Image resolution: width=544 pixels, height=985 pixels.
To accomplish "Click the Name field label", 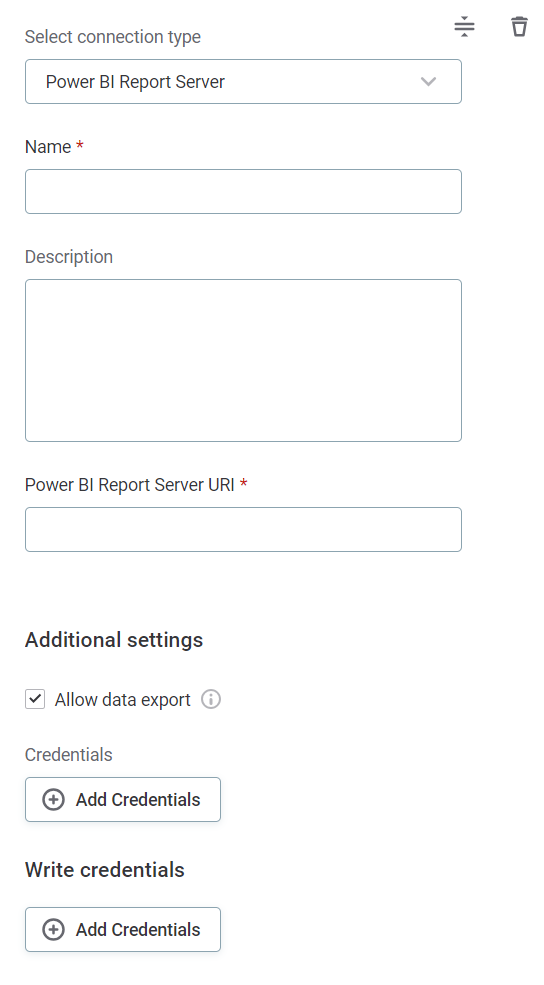I will pos(48,147).
